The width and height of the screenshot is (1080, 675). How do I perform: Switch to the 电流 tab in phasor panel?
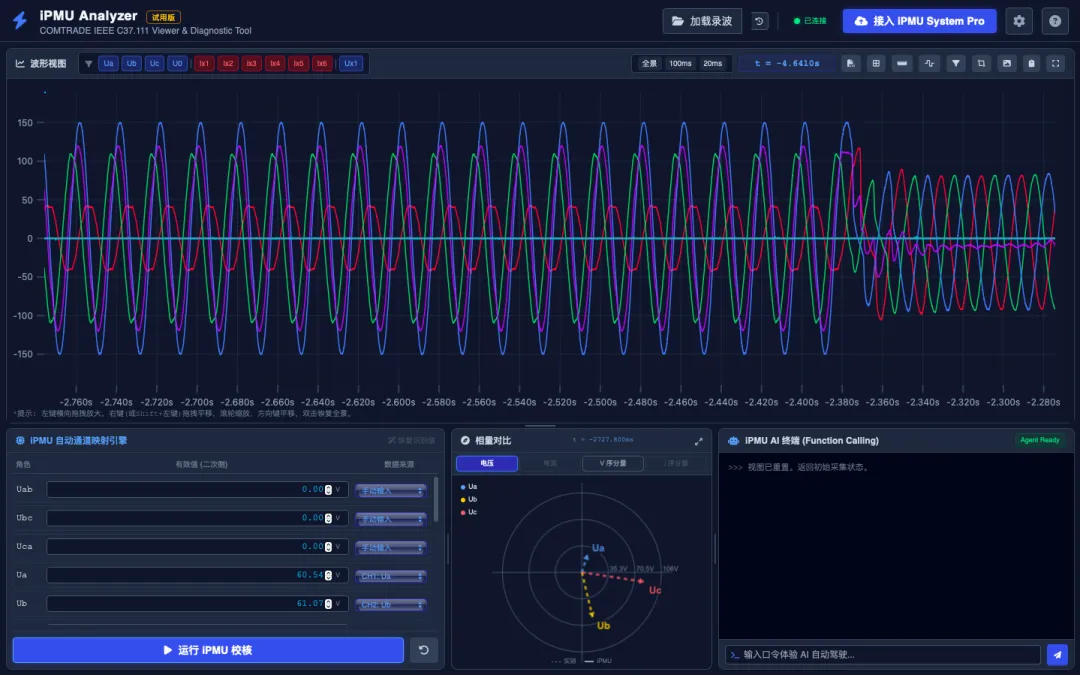click(550, 464)
